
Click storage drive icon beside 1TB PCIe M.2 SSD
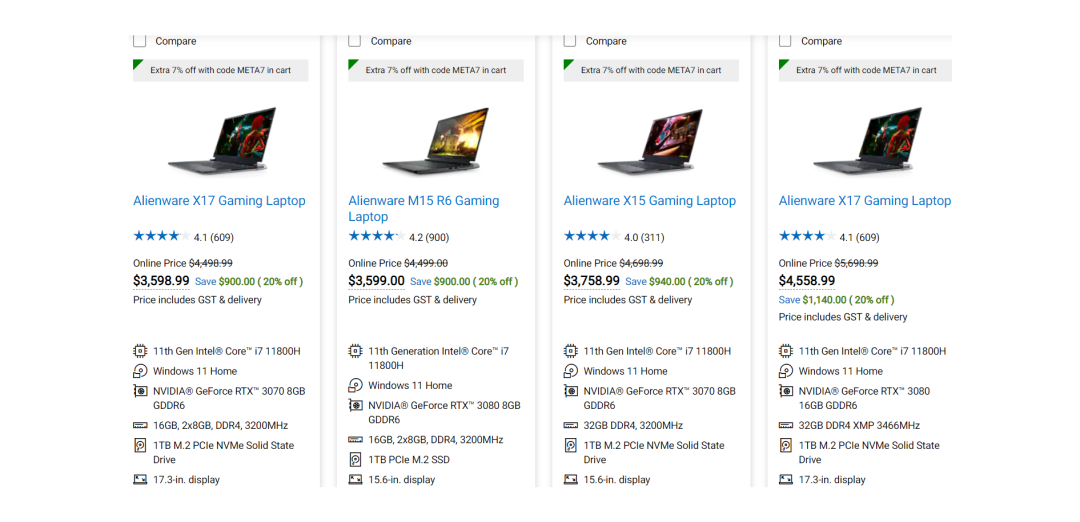click(x=355, y=459)
